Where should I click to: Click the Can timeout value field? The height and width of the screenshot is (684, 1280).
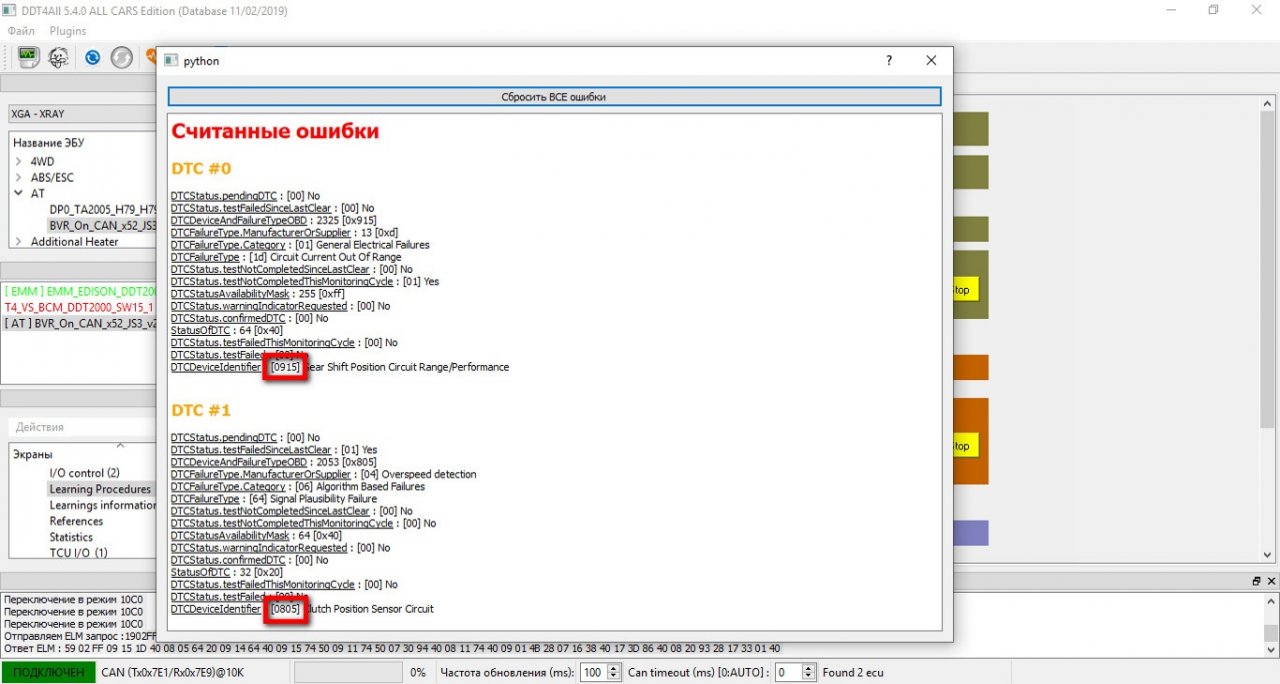click(786, 672)
